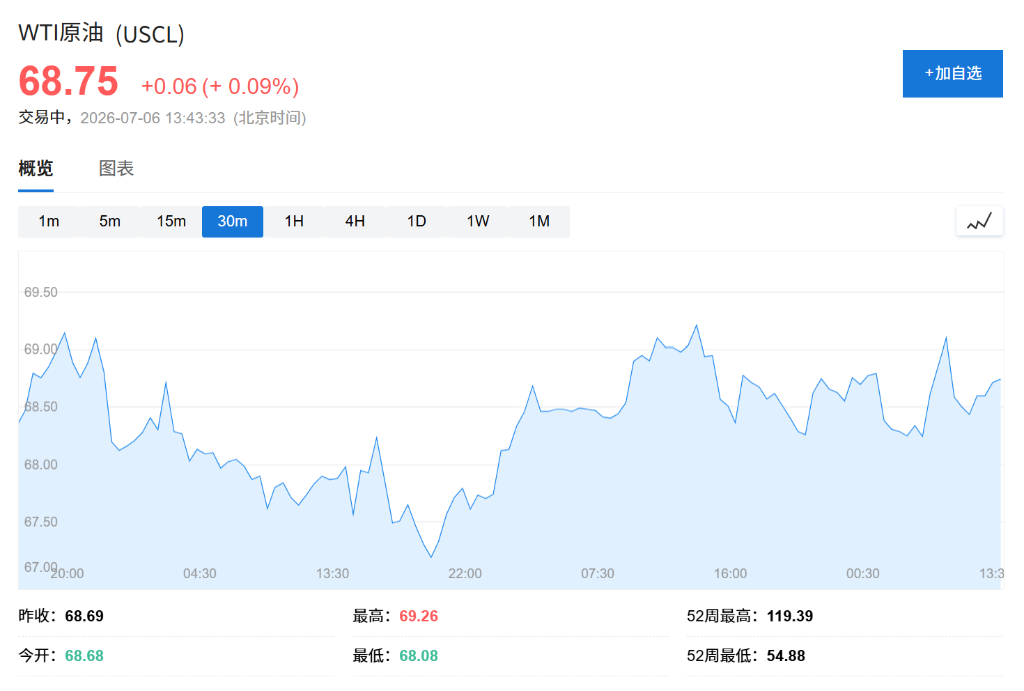This screenshot has height=691, width=1024.
Task: Click the 13:30 time axis label
Action: 332,573
